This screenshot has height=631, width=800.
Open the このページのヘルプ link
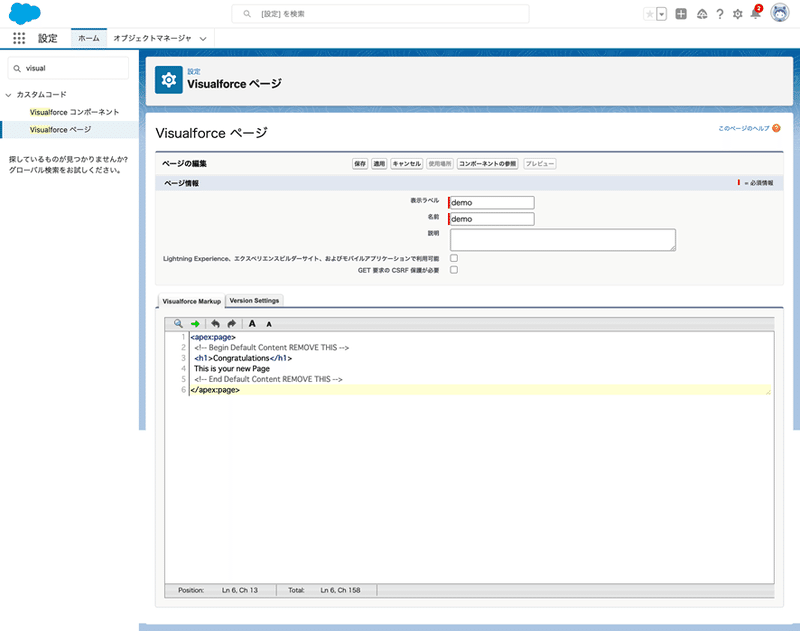click(744, 128)
